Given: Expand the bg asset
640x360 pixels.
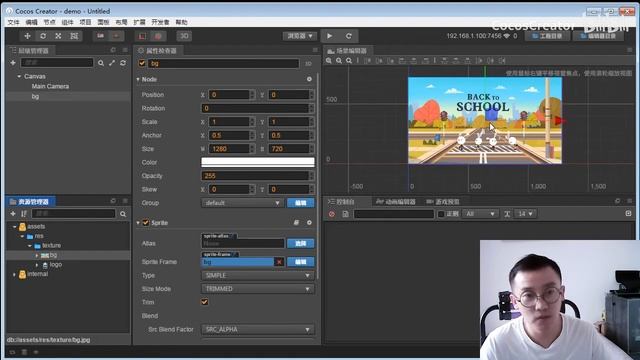Looking at the screenshot, I should (37, 255).
